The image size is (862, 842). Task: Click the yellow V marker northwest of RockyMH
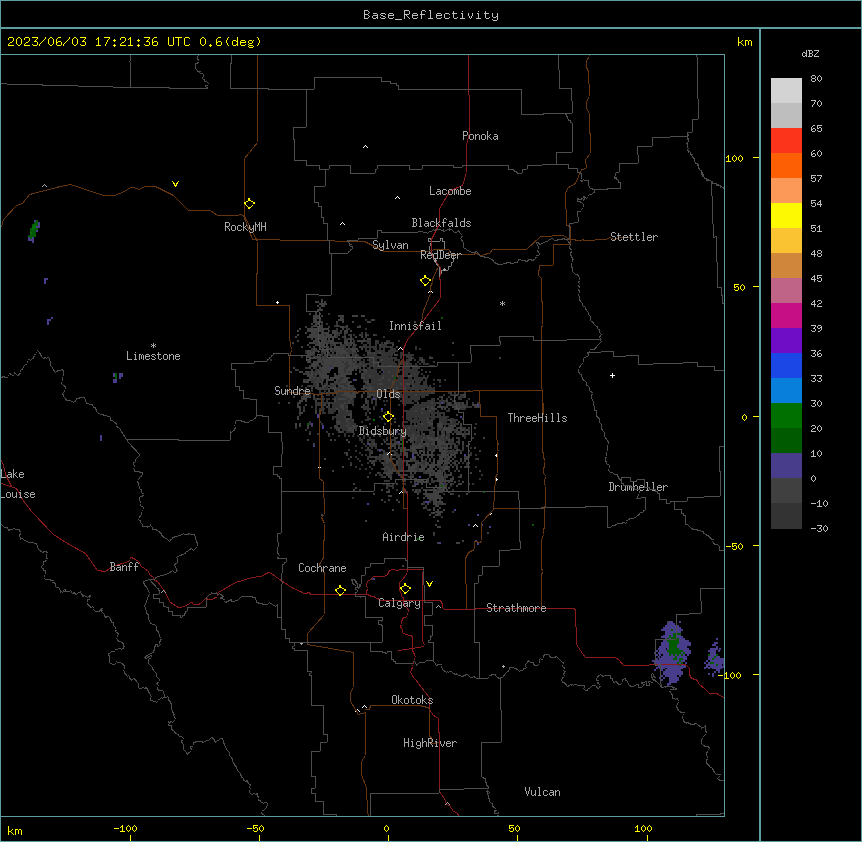(175, 184)
